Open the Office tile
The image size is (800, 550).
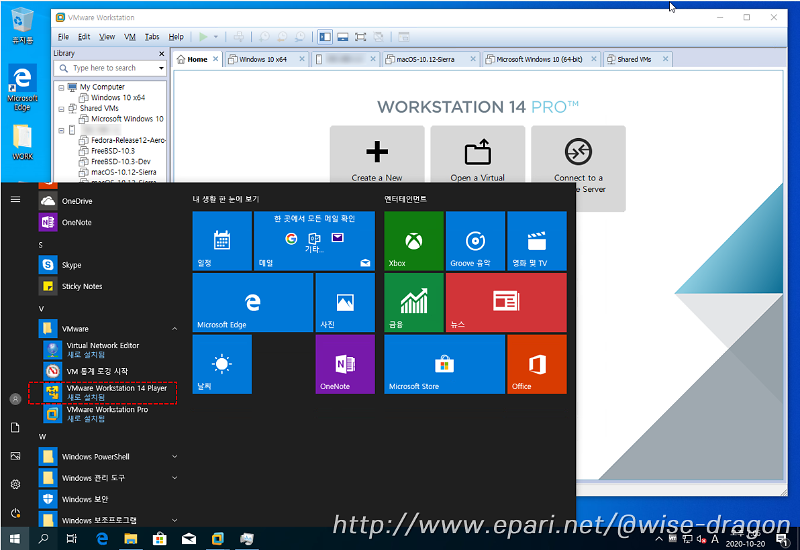click(537, 364)
